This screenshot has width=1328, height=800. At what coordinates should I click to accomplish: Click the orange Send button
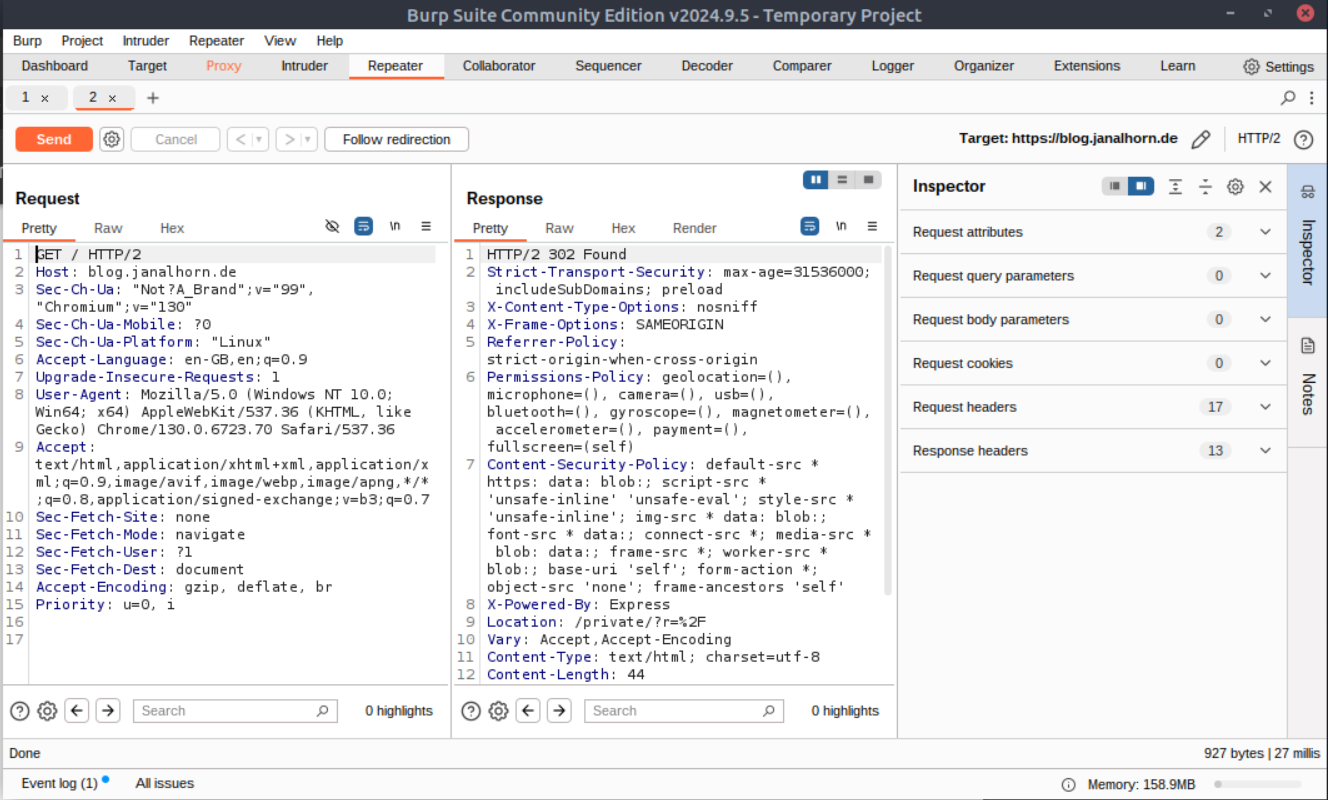pos(54,139)
